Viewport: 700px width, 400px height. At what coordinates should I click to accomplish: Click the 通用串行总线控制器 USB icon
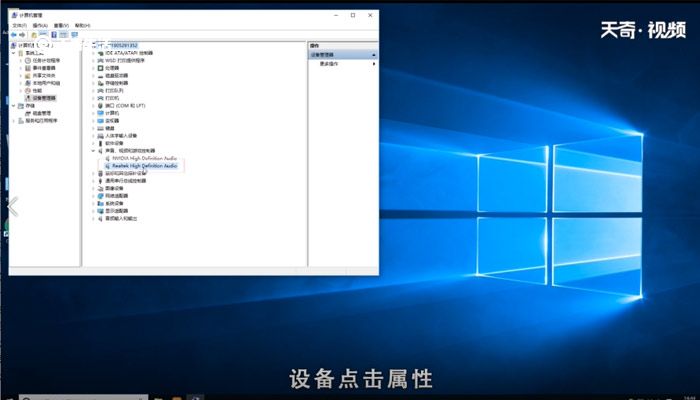[x=100, y=181]
